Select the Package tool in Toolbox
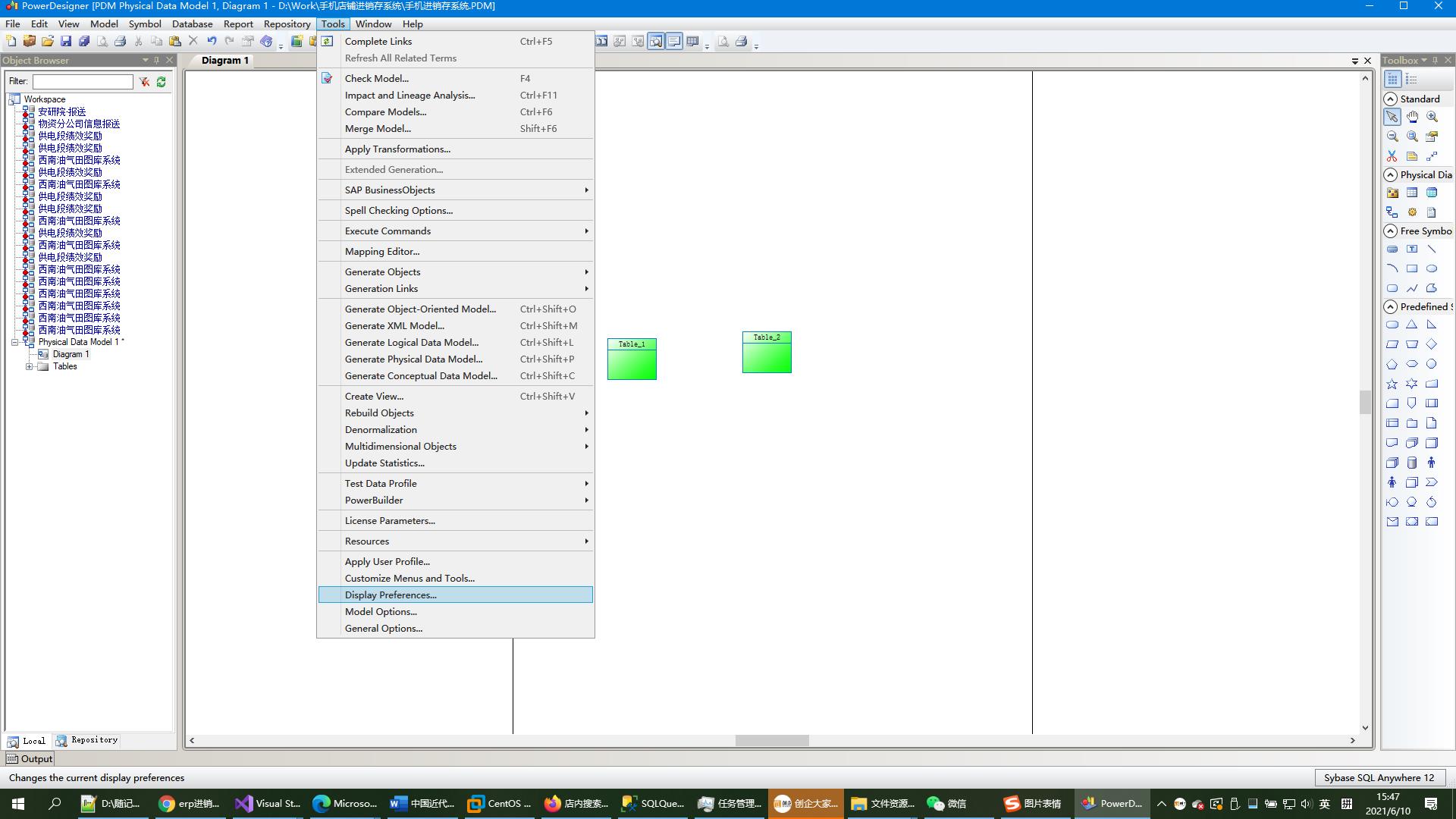This screenshot has height=819, width=1456. [1392, 193]
